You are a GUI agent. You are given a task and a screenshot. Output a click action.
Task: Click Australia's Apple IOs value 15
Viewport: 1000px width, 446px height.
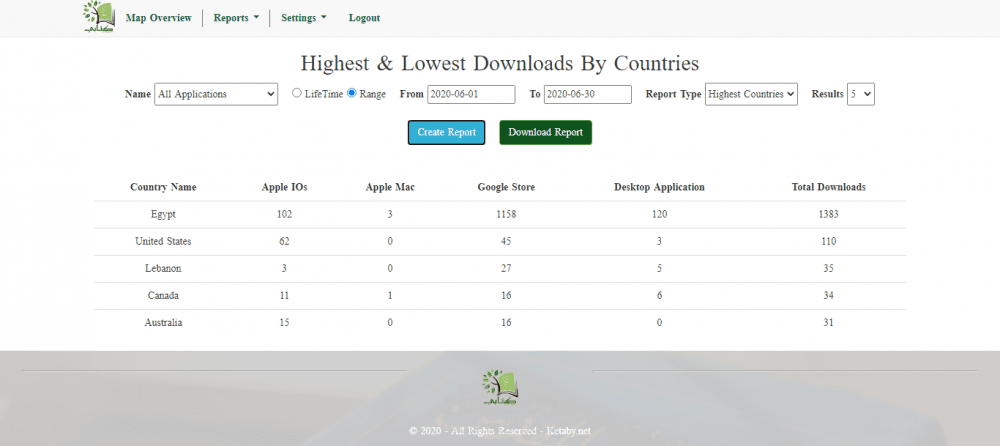coord(284,323)
